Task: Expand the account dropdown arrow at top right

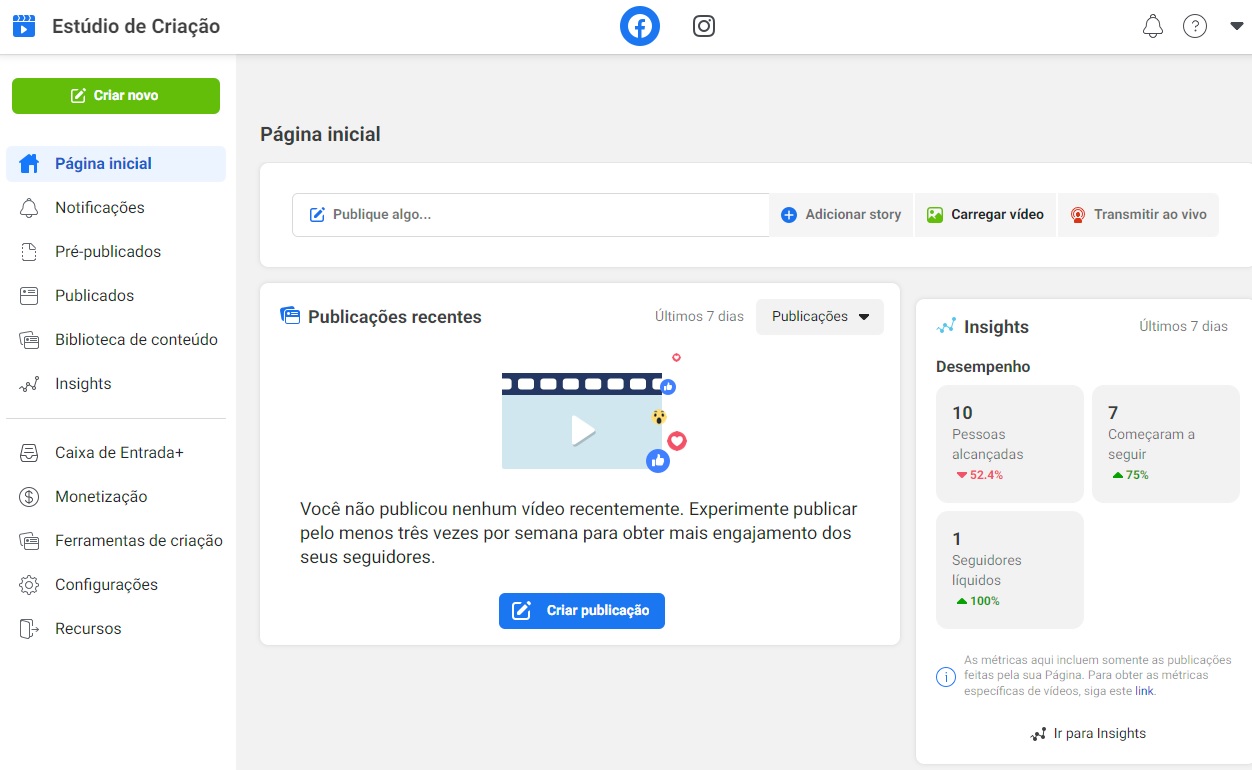Action: [1237, 27]
